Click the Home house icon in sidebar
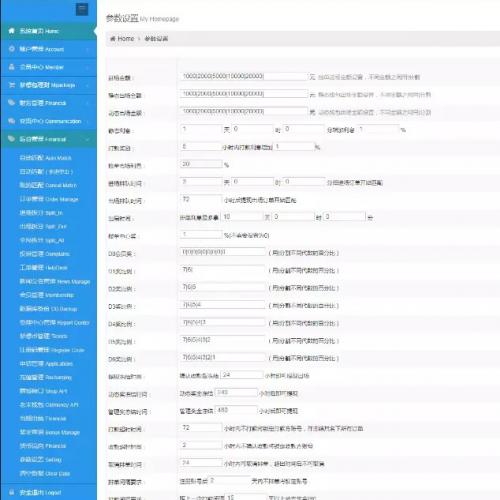The width and height of the screenshot is (500, 500). [12, 31]
